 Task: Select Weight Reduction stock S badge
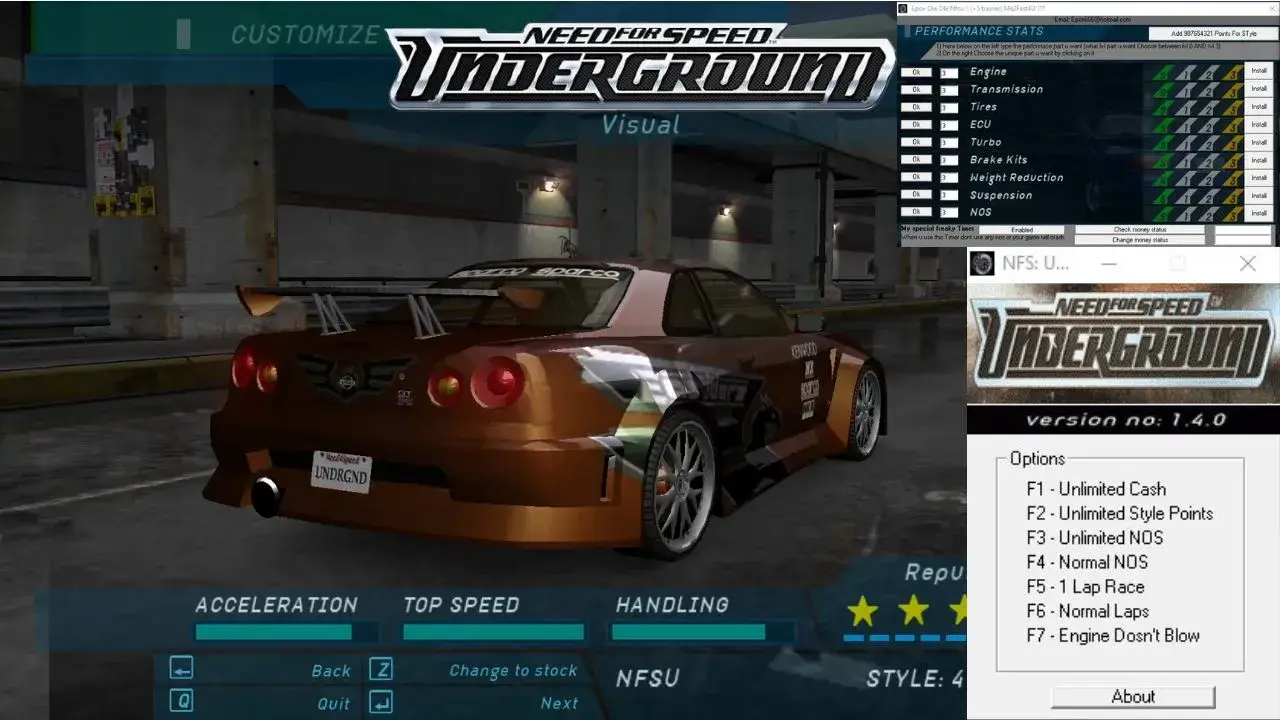1163,178
